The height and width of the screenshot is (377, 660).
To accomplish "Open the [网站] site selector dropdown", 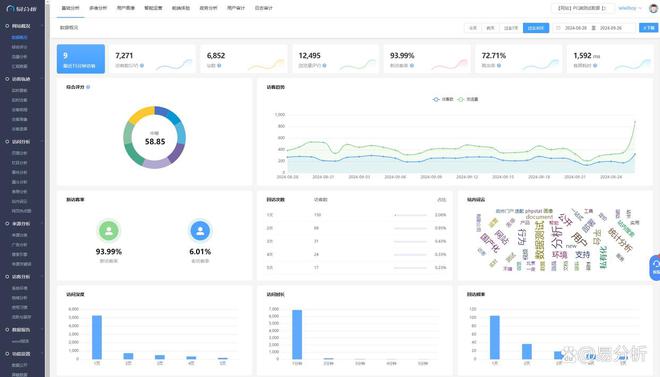I will (583, 8).
